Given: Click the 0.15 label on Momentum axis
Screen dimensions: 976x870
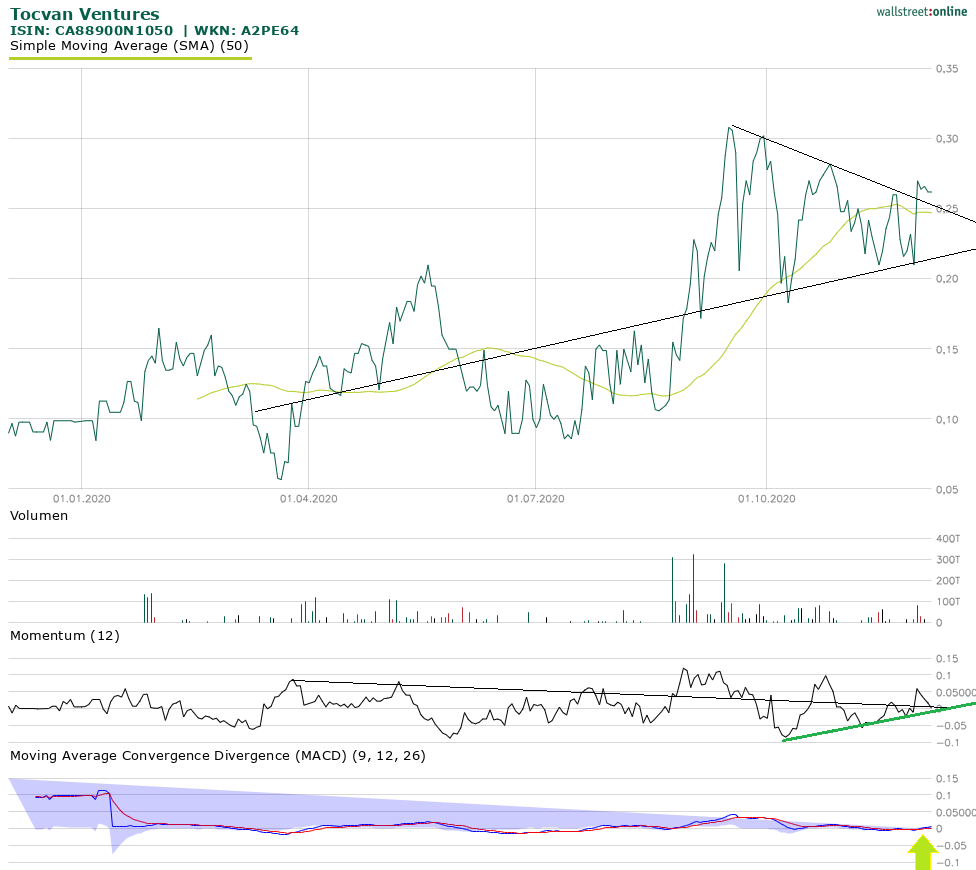Looking at the screenshot, I should 947,659.
